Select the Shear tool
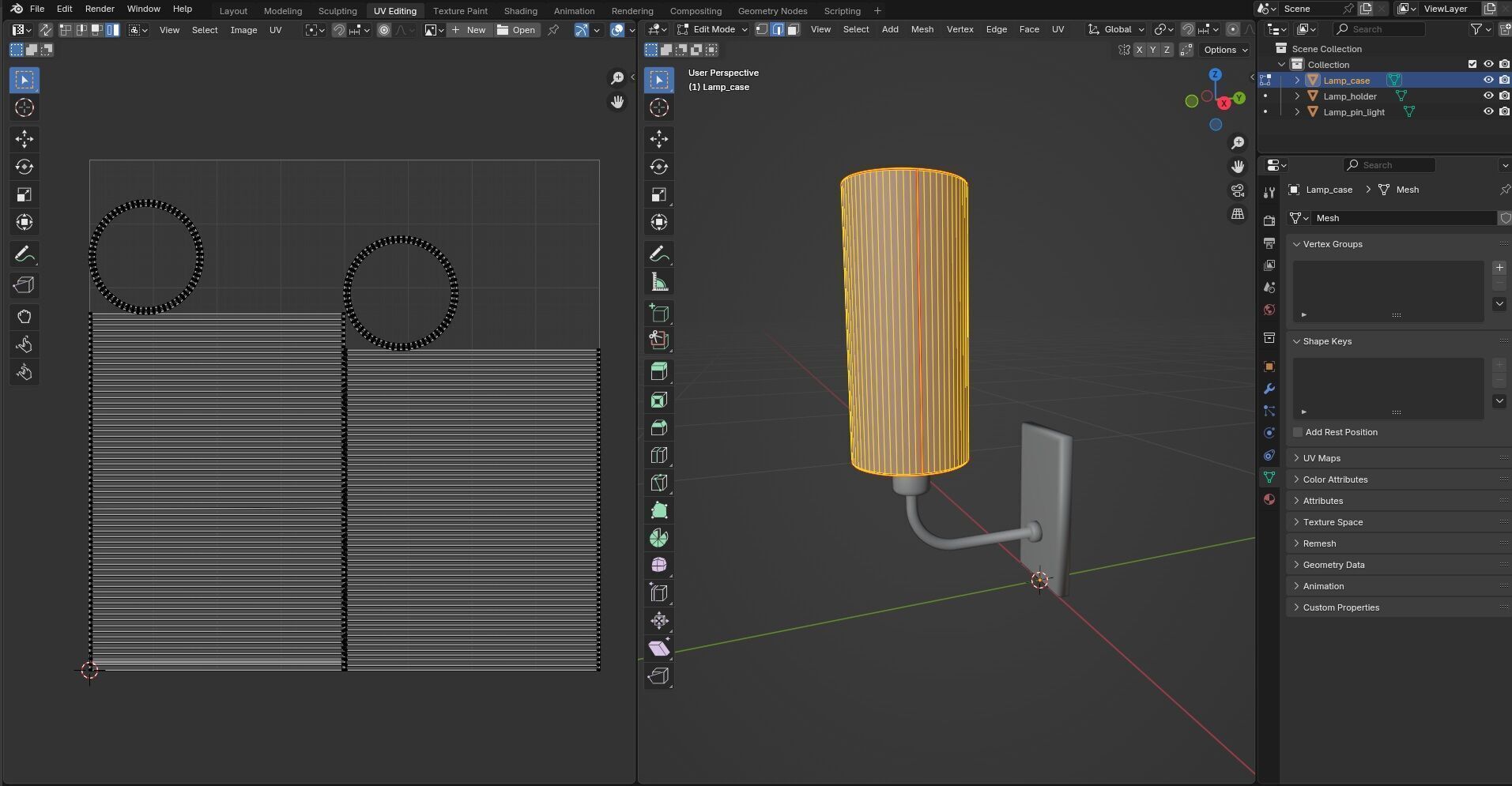Screen dimensions: 1512x786 click(658, 649)
